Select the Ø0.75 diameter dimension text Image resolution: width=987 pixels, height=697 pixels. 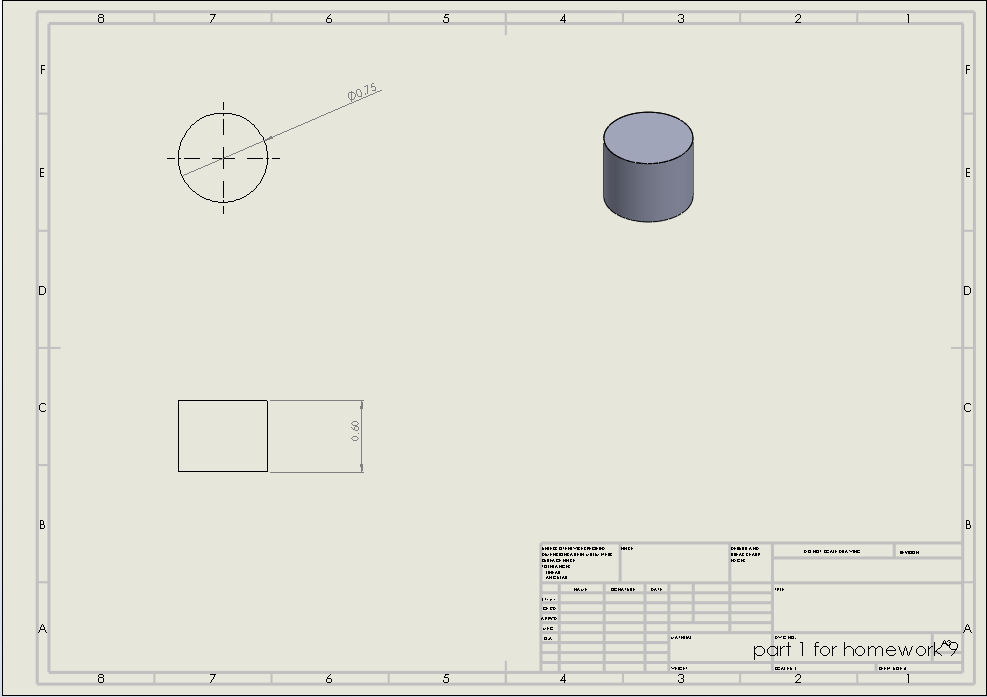click(x=363, y=93)
